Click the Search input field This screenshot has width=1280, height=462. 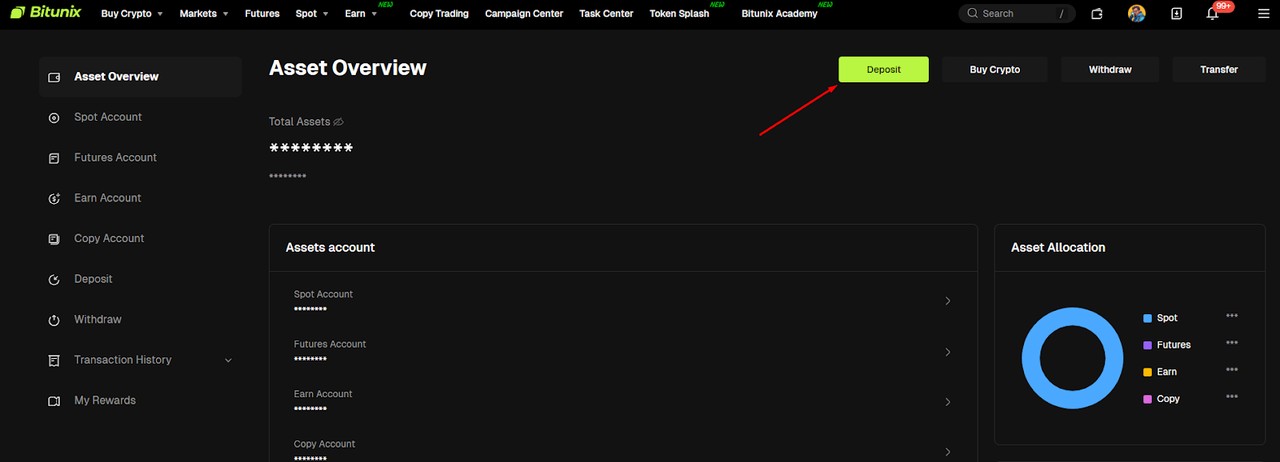pyautogui.click(x=1010, y=14)
